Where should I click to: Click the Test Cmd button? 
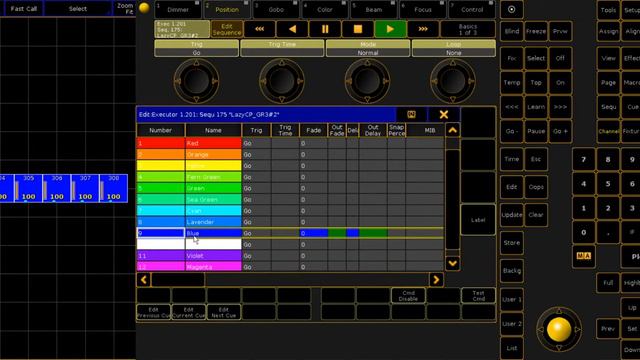(x=478, y=296)
